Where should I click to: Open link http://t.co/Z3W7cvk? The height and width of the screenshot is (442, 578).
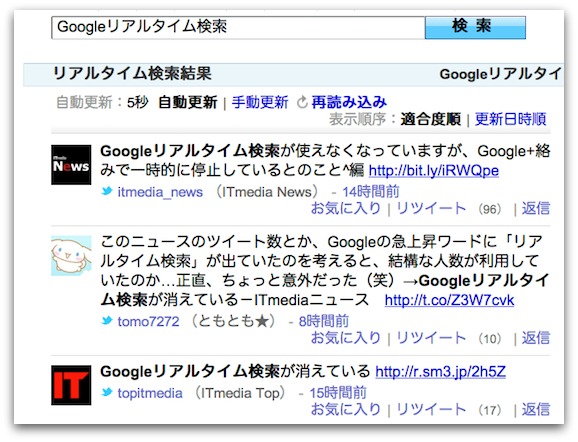[x=449, y=300]
